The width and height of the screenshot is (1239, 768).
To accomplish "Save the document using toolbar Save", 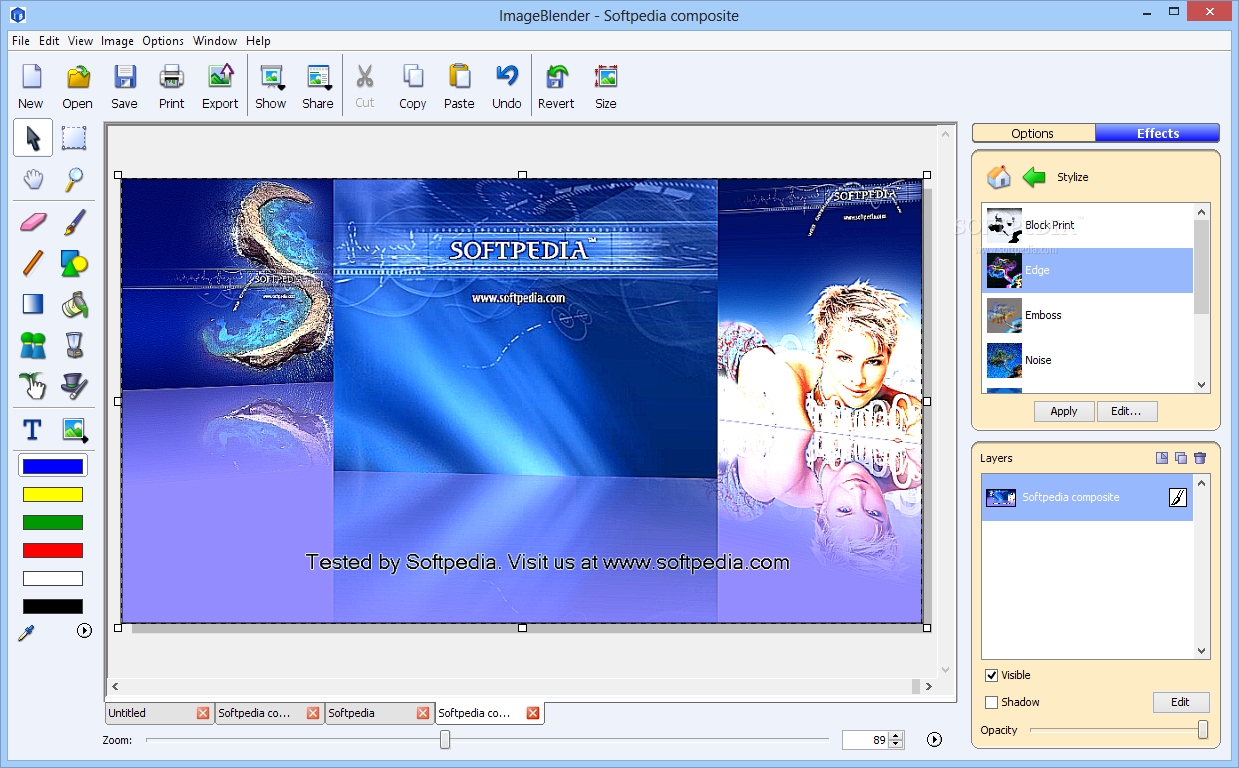I will coord(124,87).
